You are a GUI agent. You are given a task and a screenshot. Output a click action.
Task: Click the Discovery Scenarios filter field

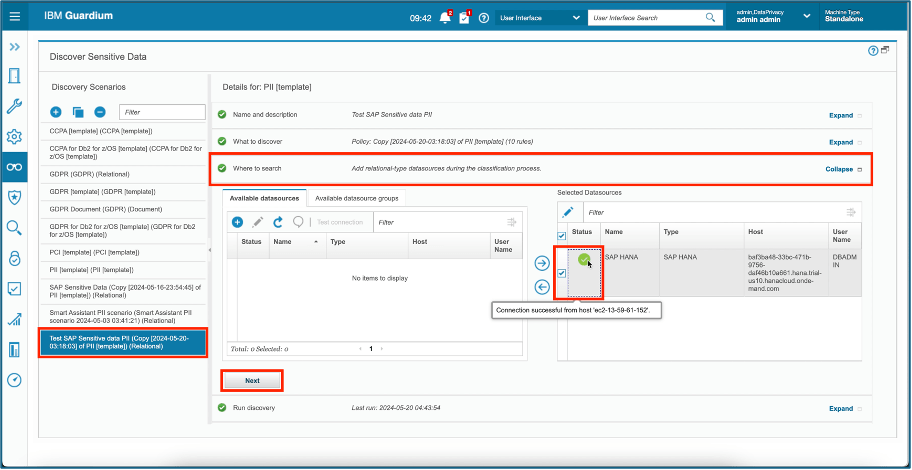(x=162, y=112)
